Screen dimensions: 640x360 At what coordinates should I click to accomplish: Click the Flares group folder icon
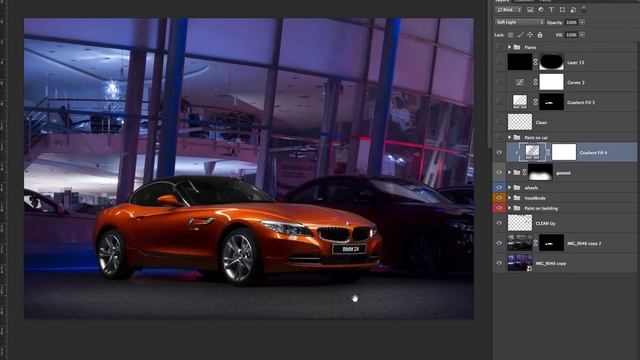(517, 47)
